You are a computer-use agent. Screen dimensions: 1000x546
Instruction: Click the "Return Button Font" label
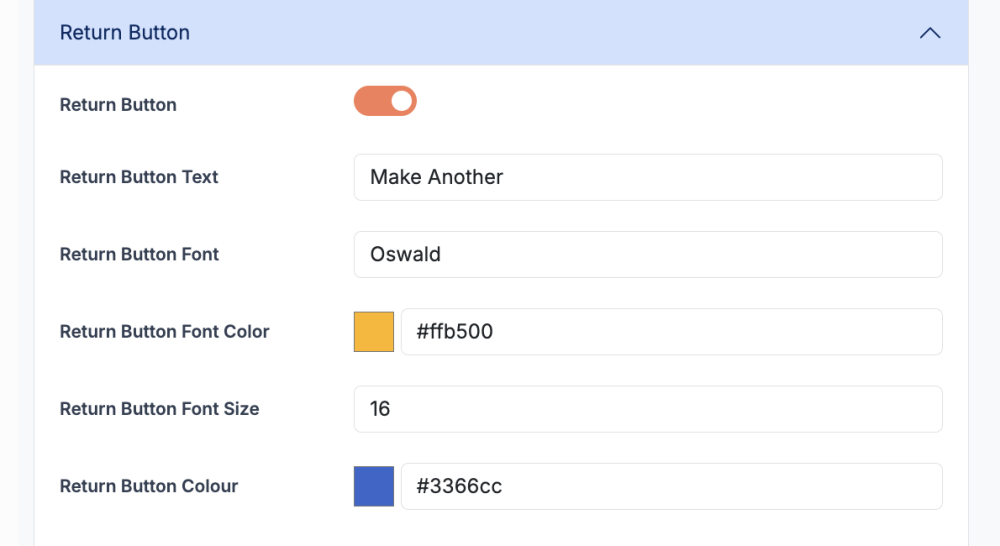click(139, 255)
